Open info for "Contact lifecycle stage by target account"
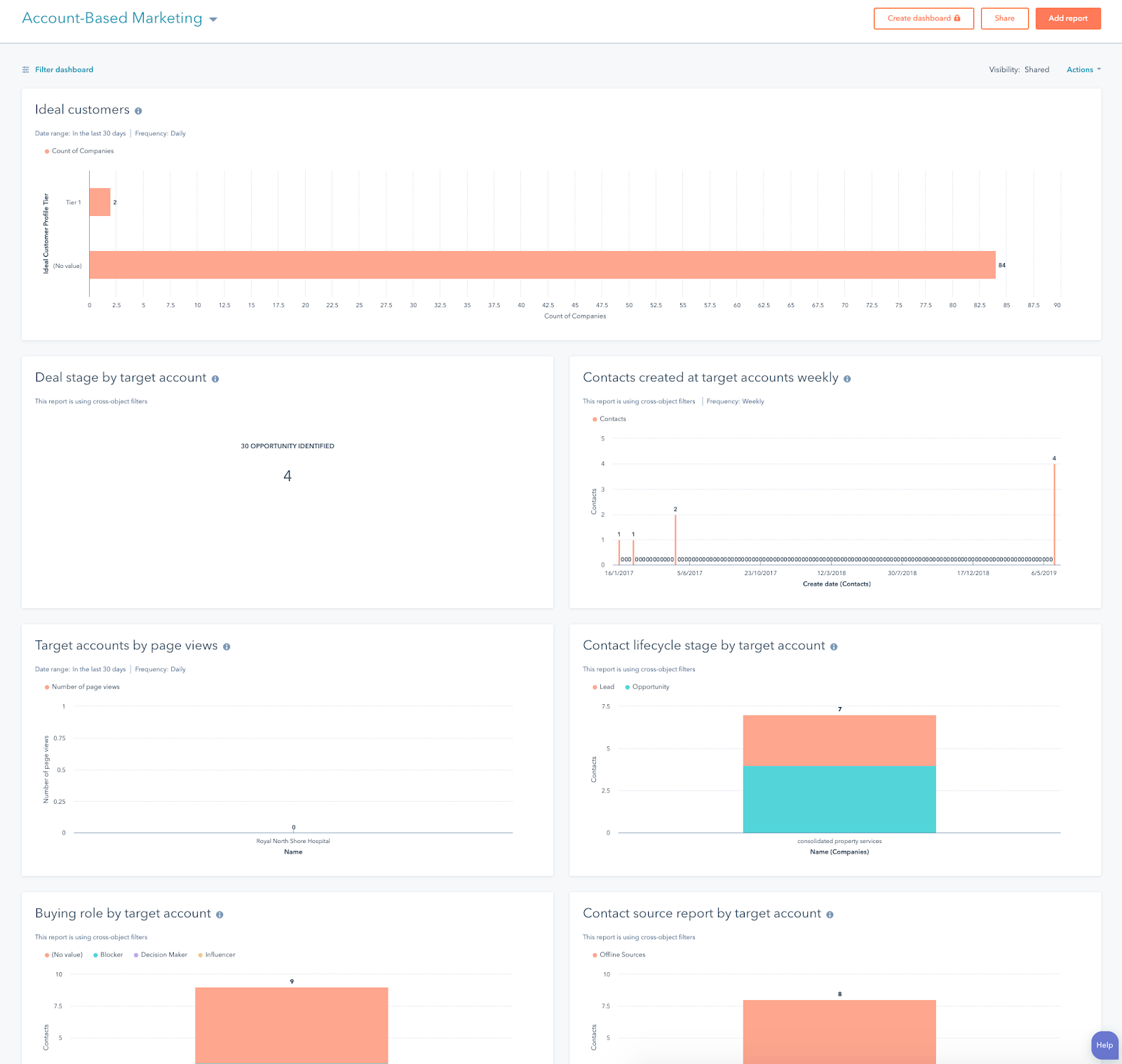Viewport: 1122px width, 1064px height. coord(833,646)
